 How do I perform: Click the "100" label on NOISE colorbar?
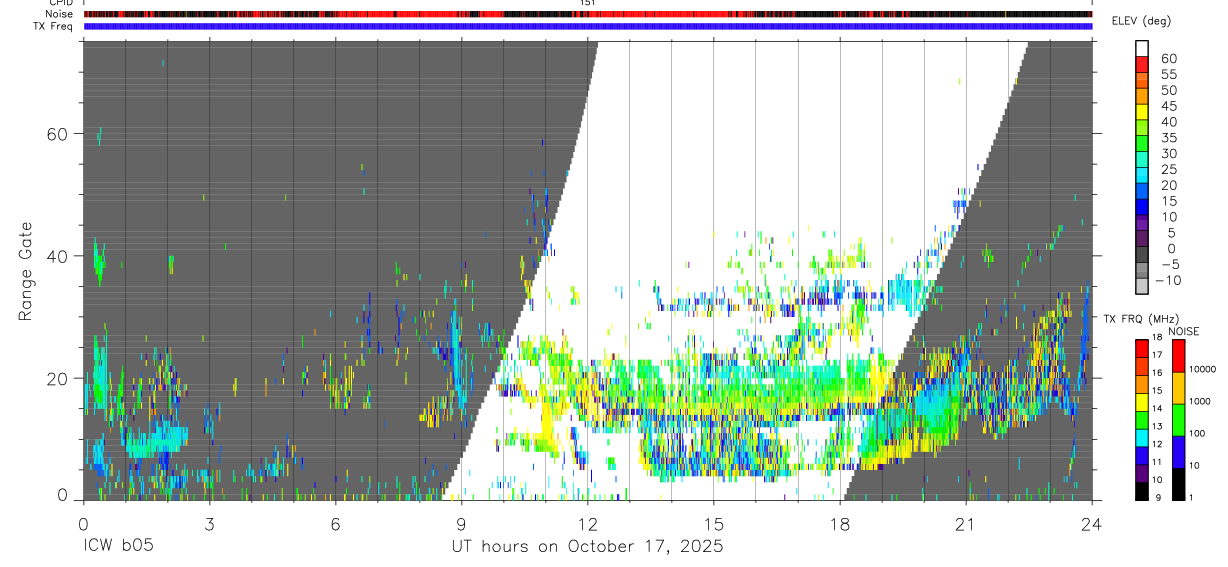[1197, 433]
